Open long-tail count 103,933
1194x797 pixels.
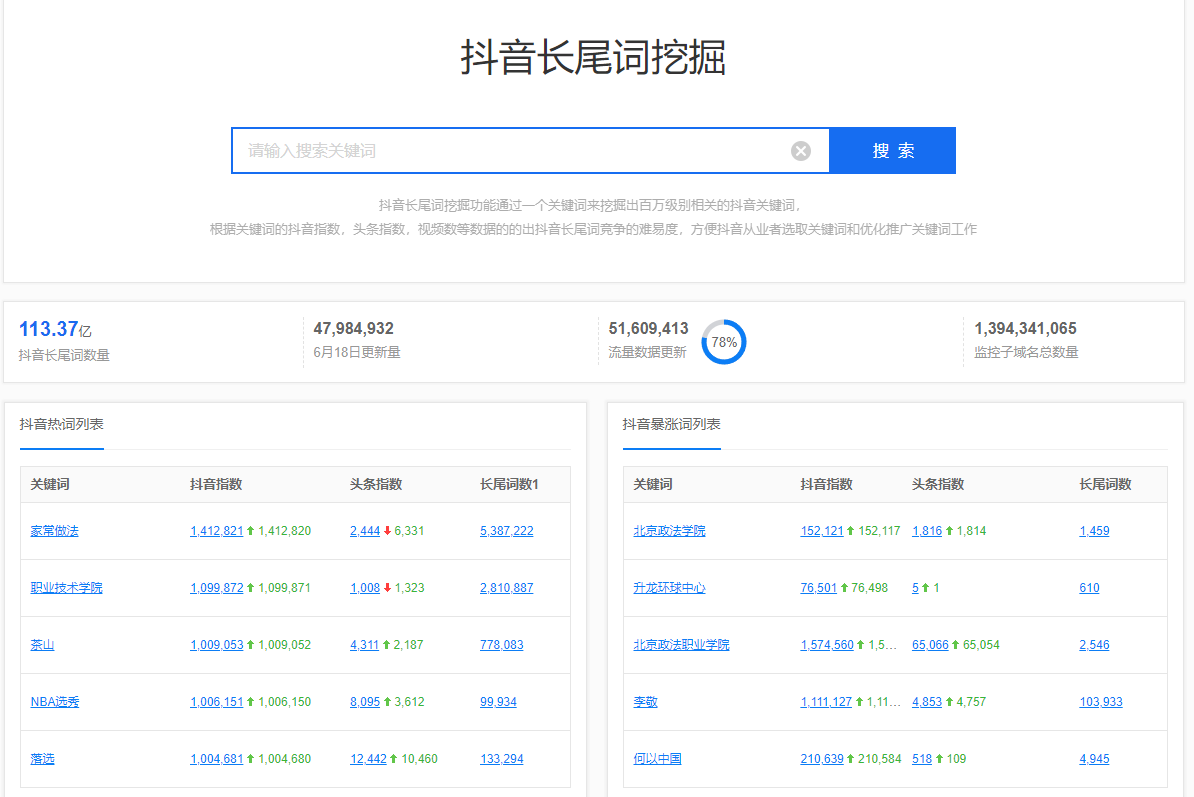pos(1101,702)
